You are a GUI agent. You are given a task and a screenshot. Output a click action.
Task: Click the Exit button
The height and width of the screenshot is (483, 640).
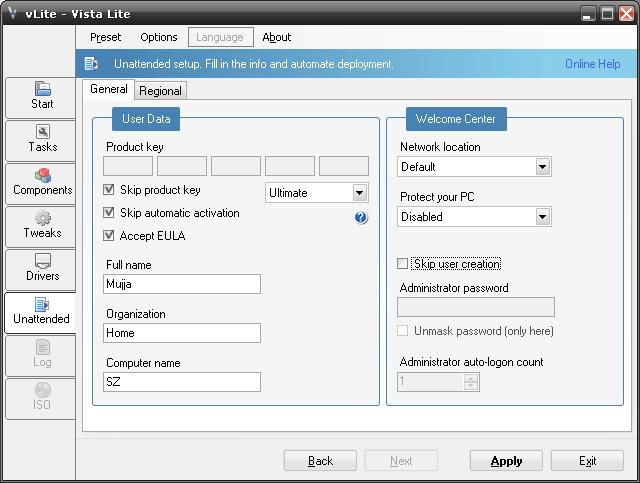click(x=587, y=461)
